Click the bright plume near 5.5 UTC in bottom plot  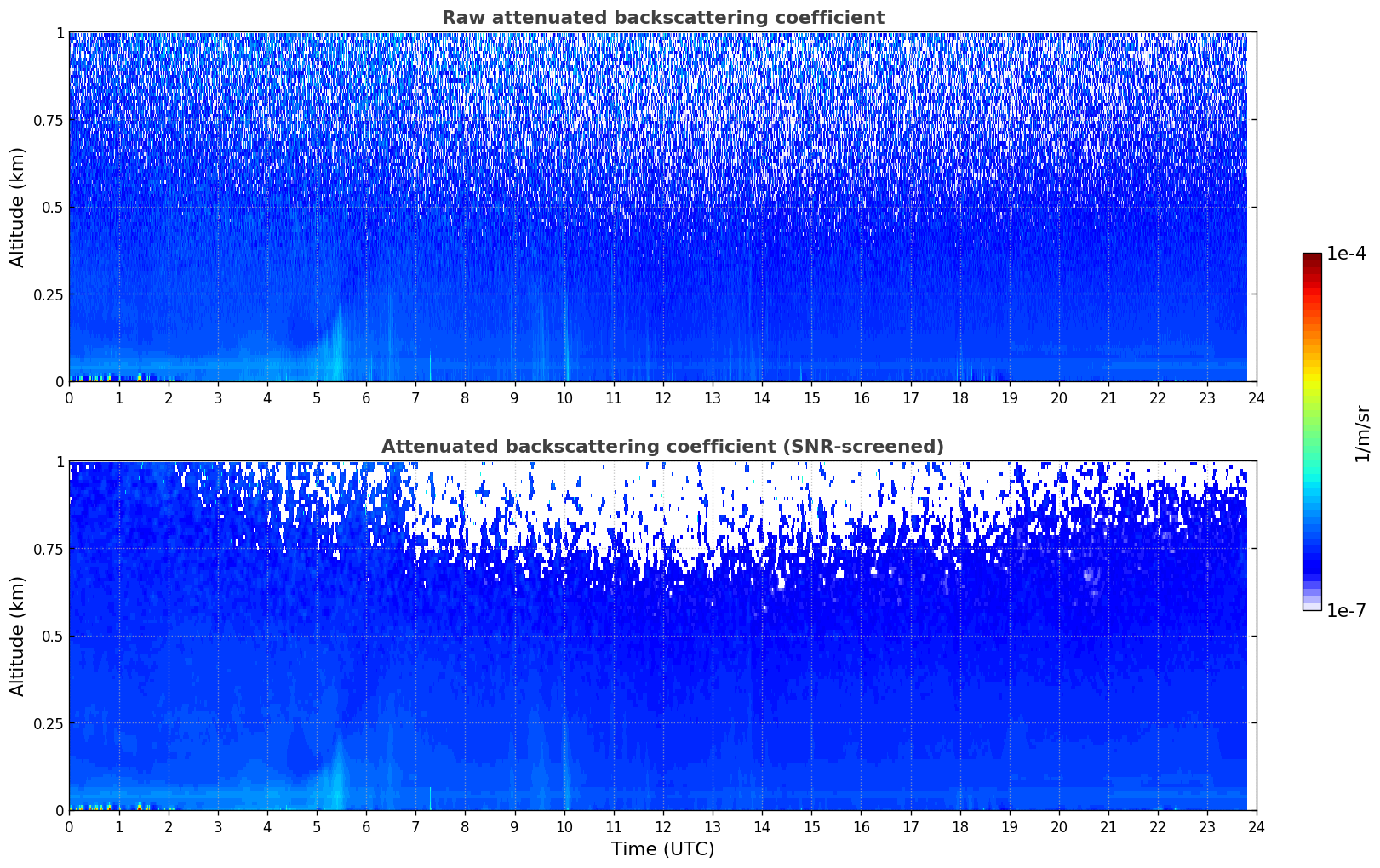(x=337, y=774)
